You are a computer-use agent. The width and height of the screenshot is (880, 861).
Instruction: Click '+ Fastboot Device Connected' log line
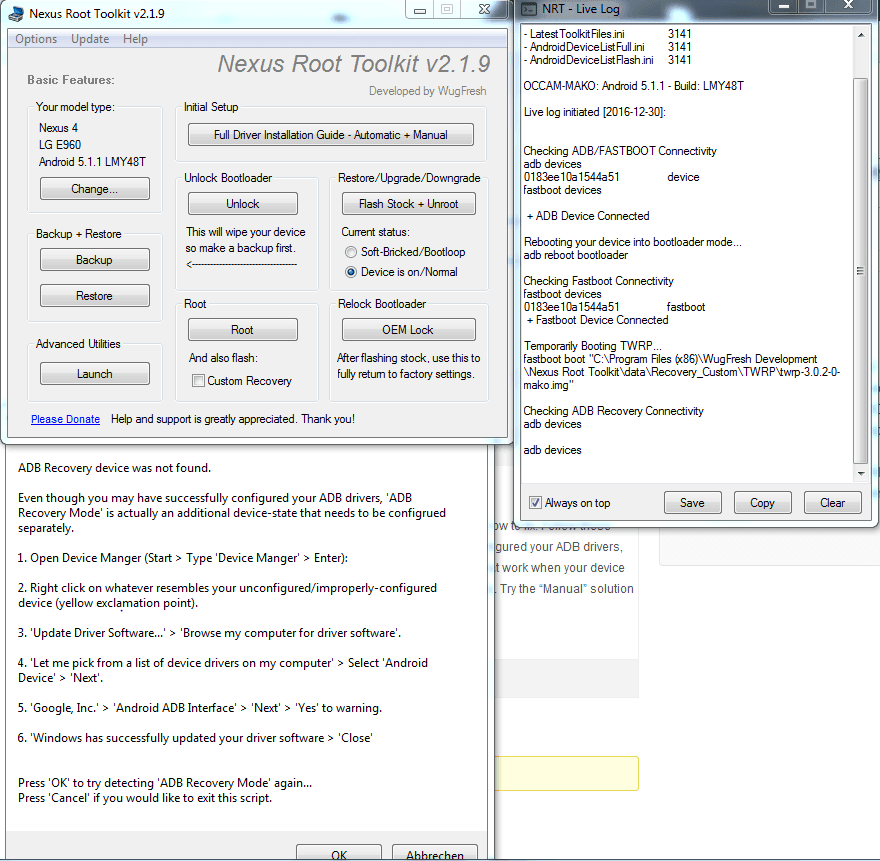(x=597, y=320)
